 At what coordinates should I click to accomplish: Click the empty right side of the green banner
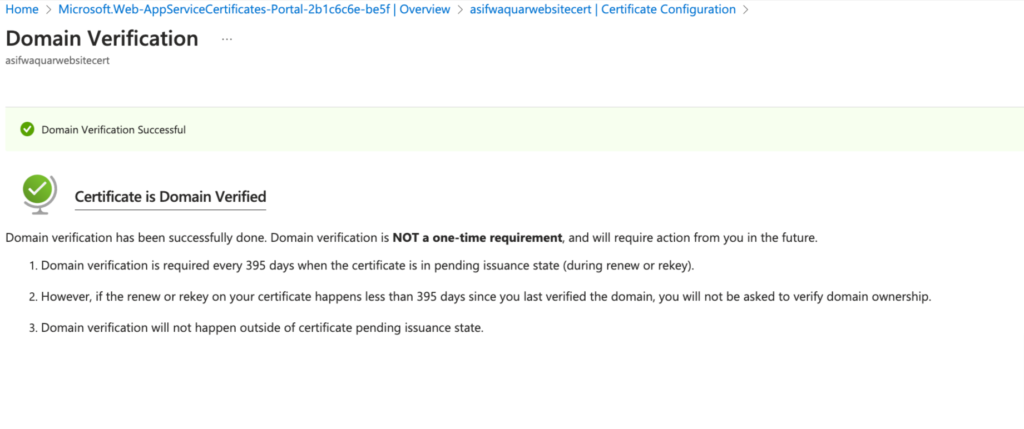(700, 129)
